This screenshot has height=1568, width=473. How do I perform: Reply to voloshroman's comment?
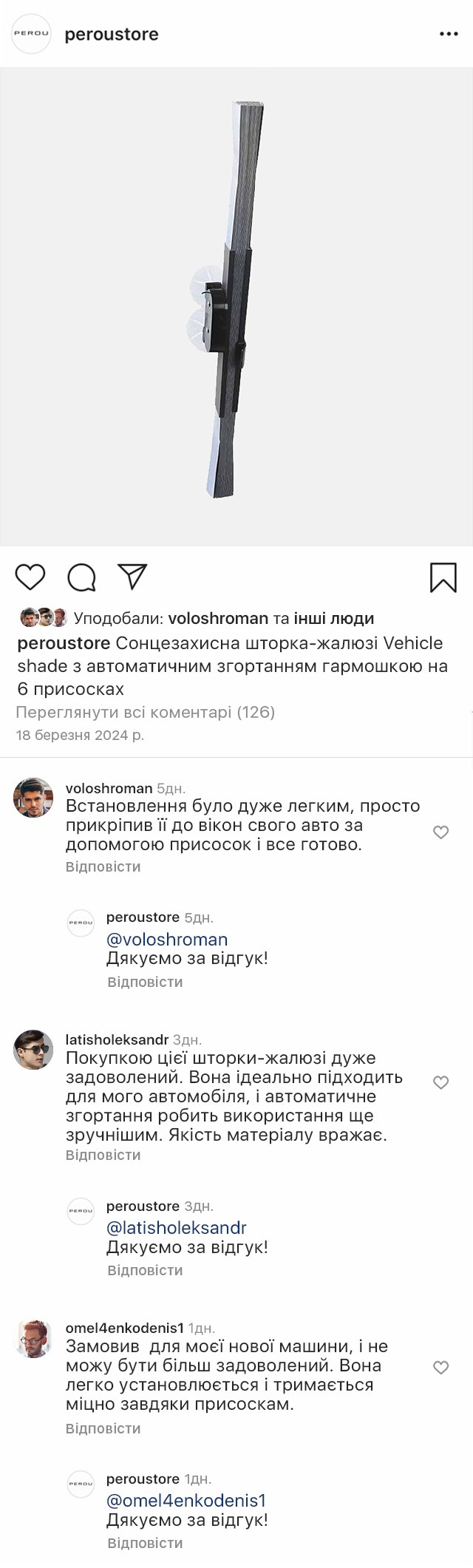pos(103,866)
